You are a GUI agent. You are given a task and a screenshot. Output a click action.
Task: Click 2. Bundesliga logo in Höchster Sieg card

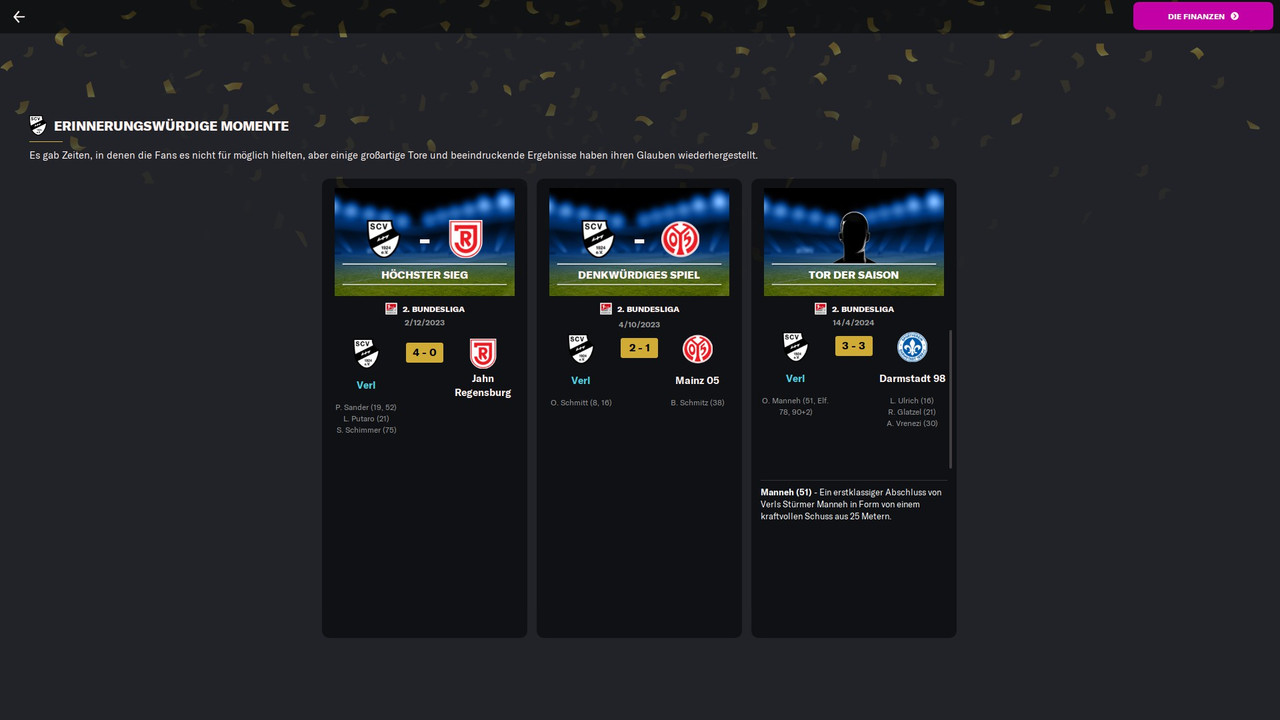pyautogui.click(x=391, y=309)
